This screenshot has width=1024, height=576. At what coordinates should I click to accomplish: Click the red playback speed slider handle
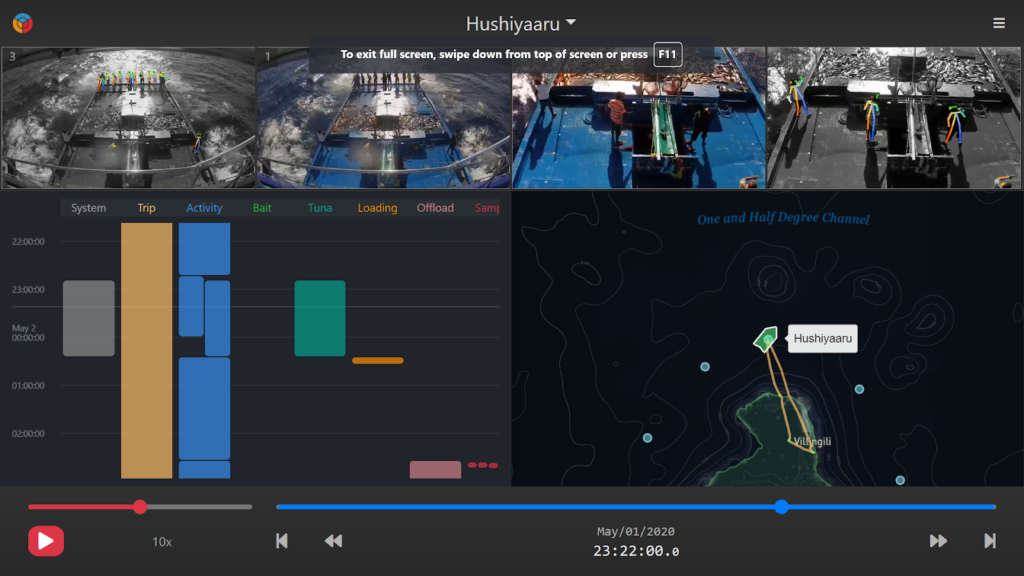[x=140, y=507]
